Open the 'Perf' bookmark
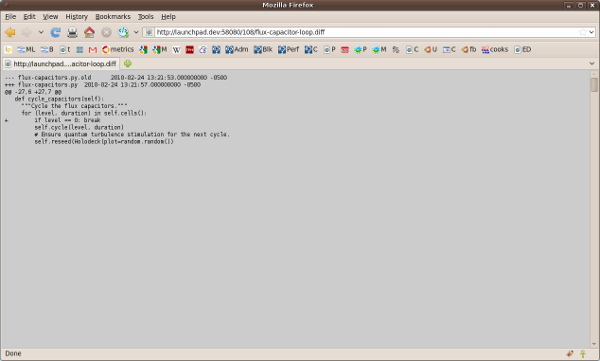The image size is (600, 361). pos(289,49)
